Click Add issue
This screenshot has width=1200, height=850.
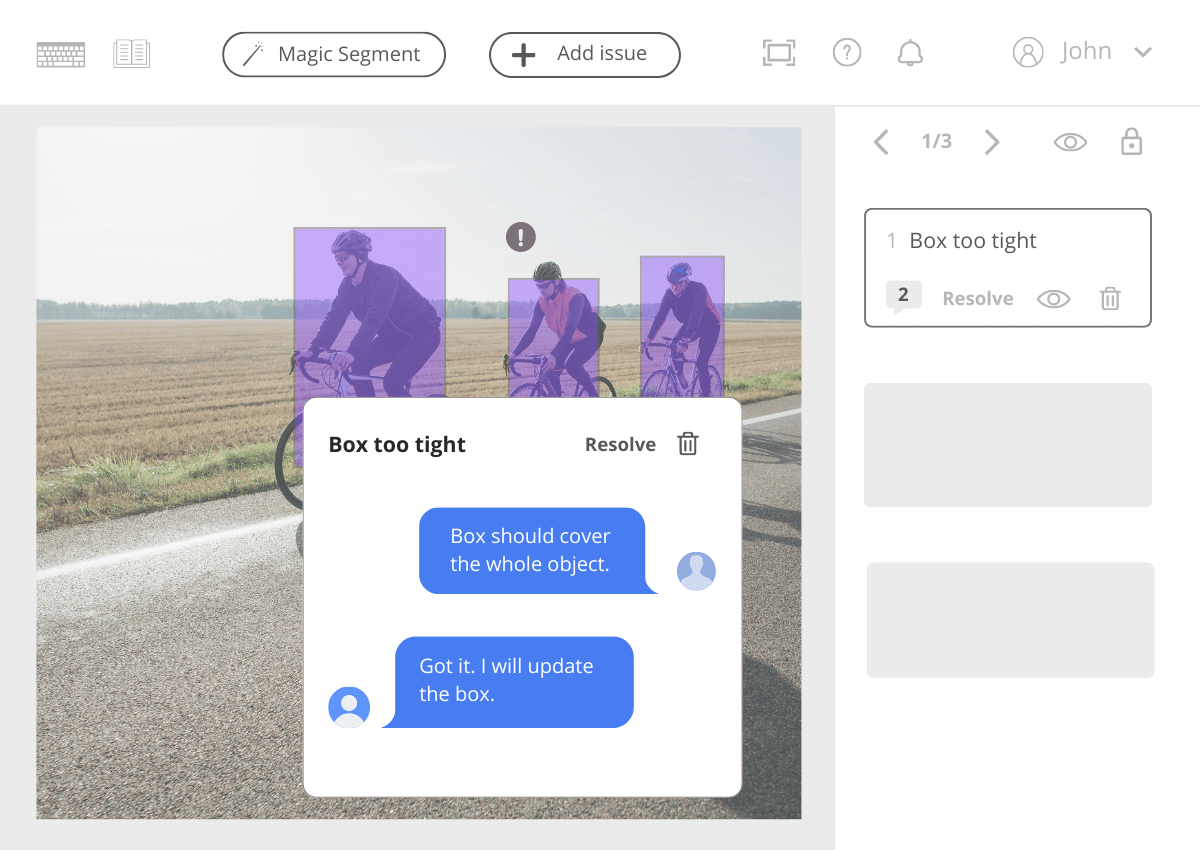pos(584,54)
